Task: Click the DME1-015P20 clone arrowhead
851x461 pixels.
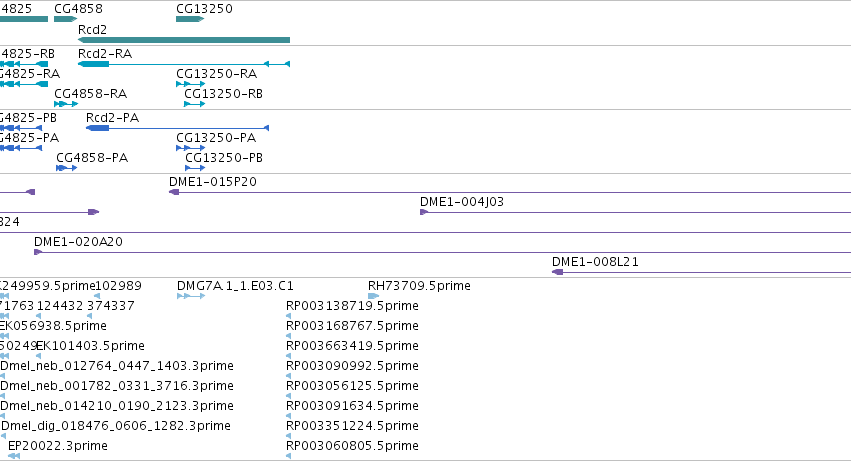Action: tap(174, 192)
